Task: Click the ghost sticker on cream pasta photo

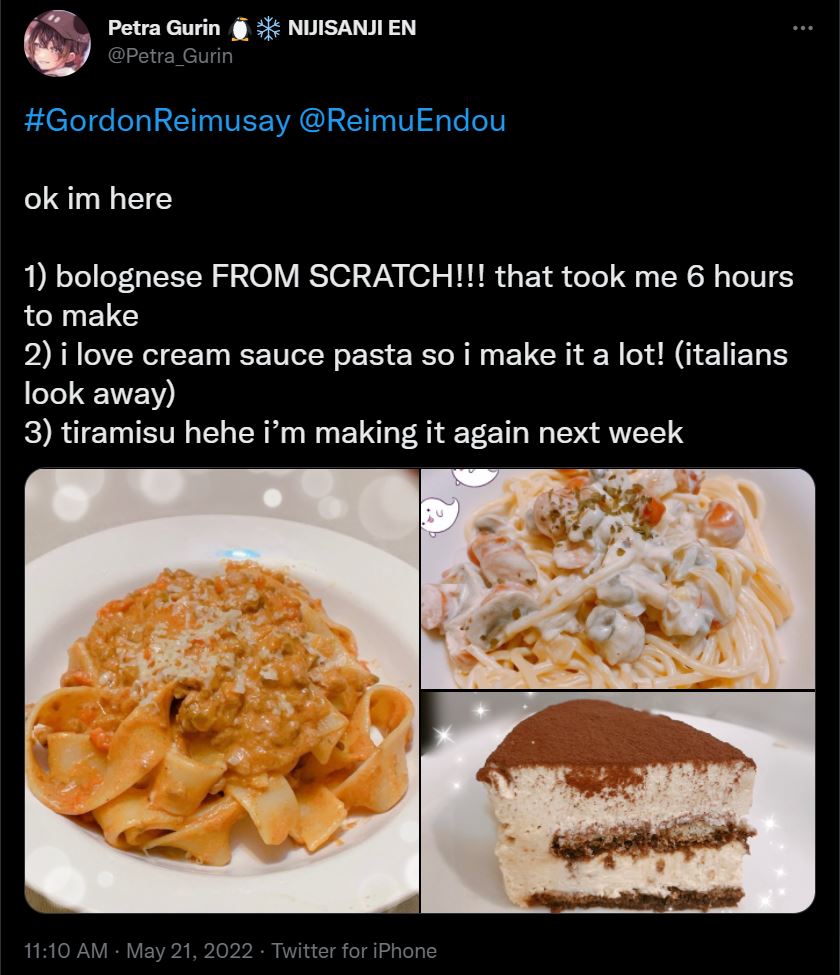Action: (x=439, y=515)
